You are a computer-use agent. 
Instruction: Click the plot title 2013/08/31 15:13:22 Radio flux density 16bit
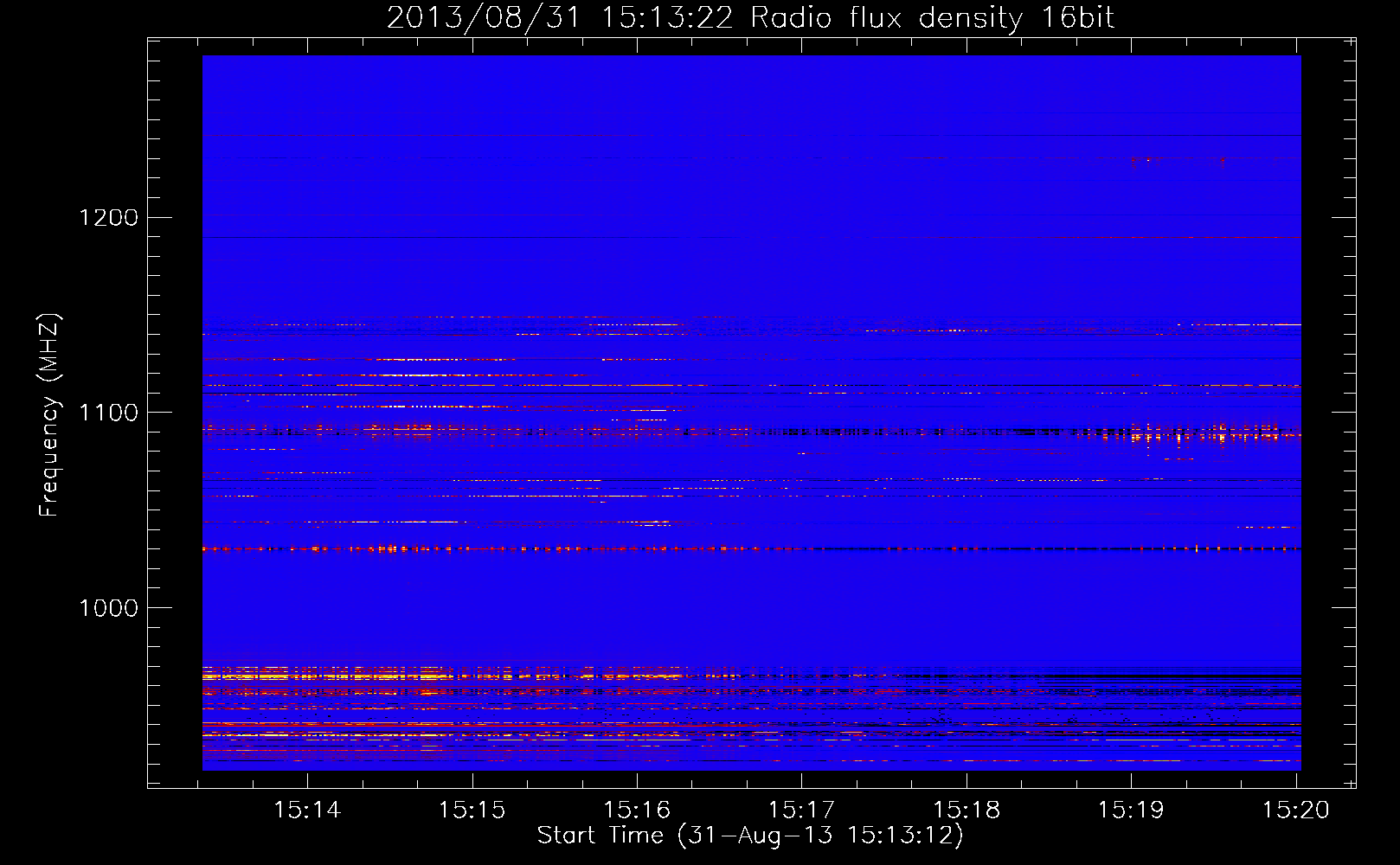pos(750,18)
